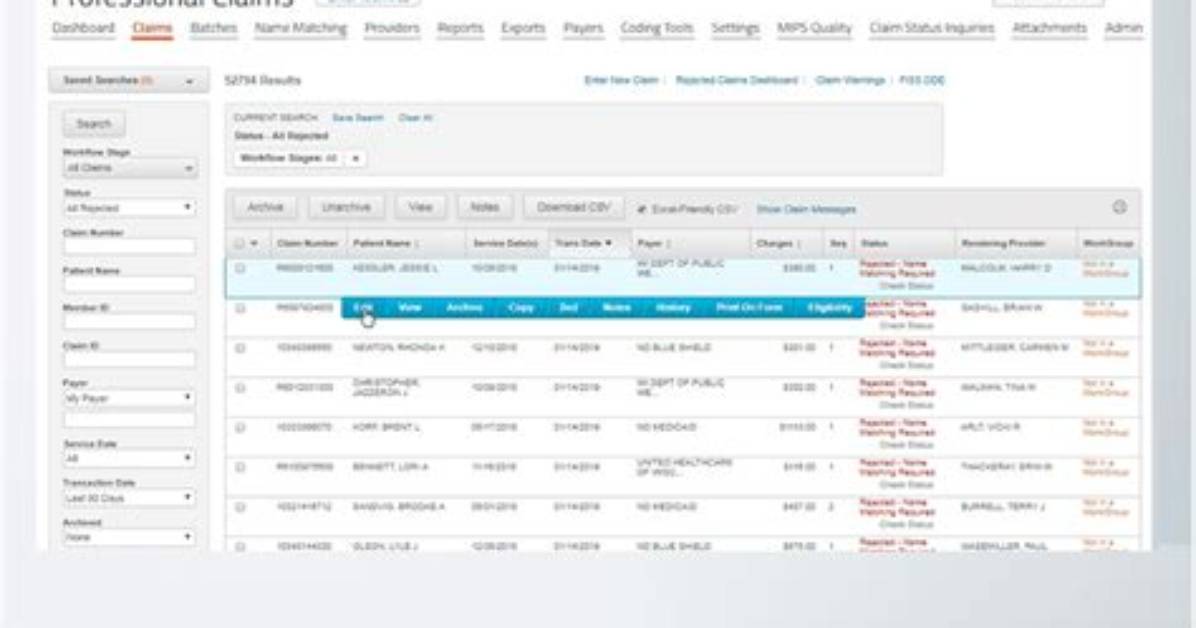Remove the Workflow Stages filter chip
The width and height of the screenshot is (1196, 628).
tap(355, 158)
